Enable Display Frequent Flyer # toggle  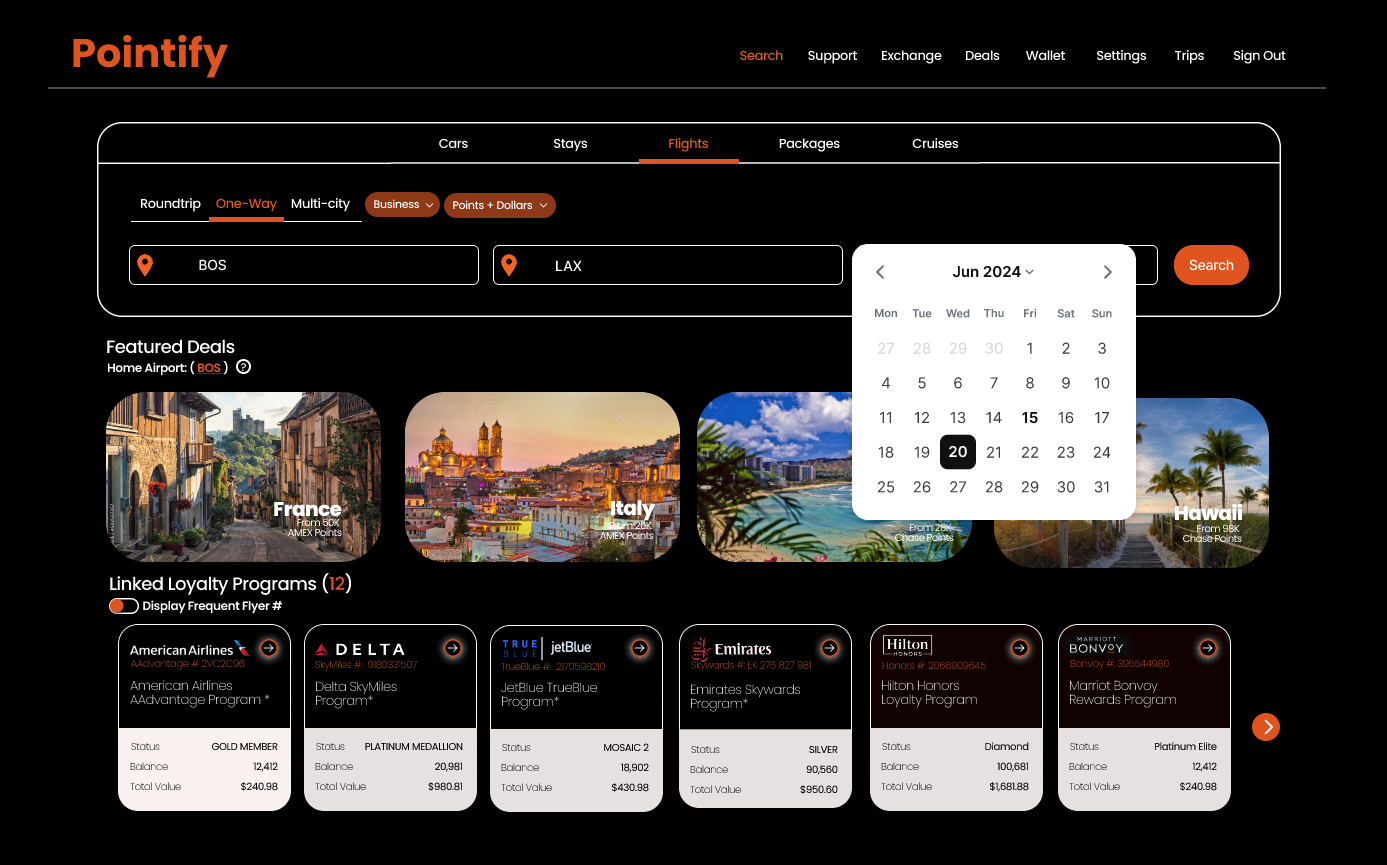click(x=123, y=605)
